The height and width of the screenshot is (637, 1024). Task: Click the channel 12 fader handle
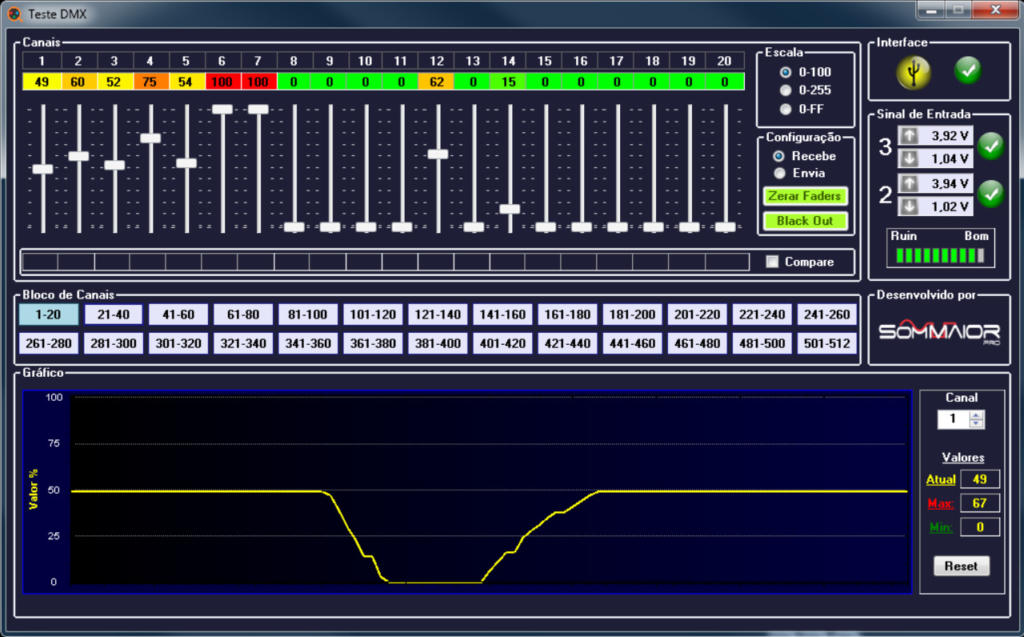(x=437, y=154)
